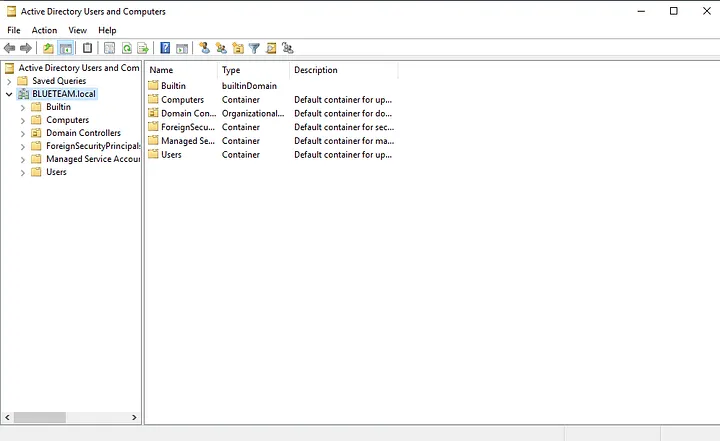Screen dimensions: 720x441
Task: Open the File menu
Action: [x=14, y=30]
